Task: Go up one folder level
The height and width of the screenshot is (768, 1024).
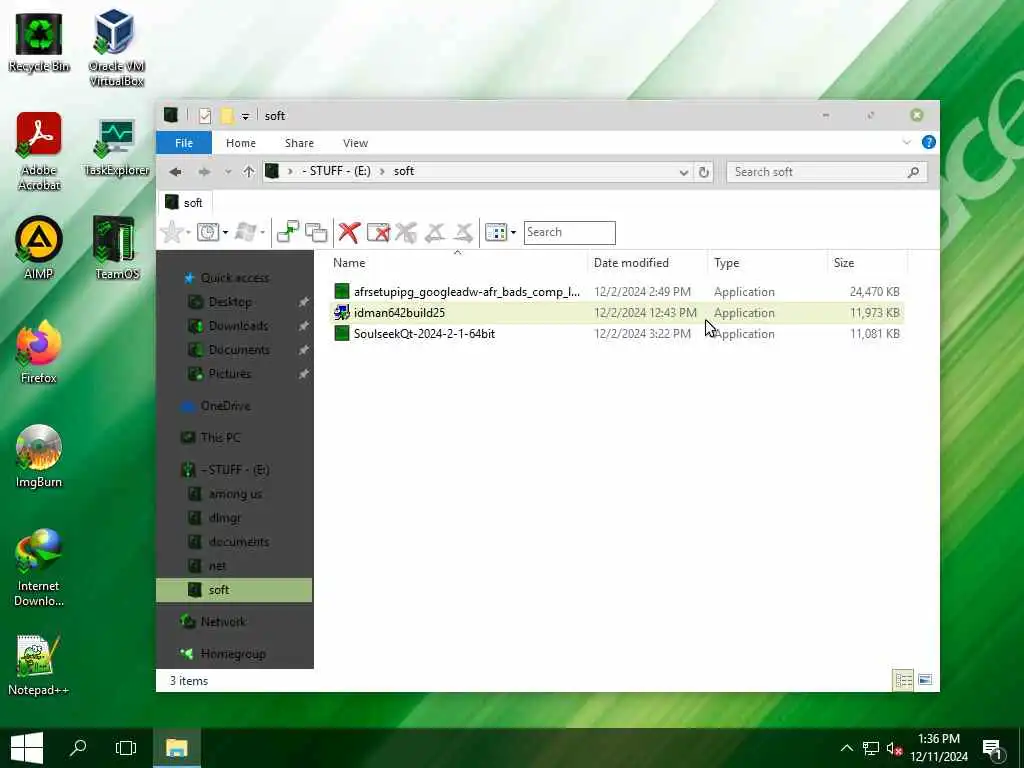Action: (248, 172)
